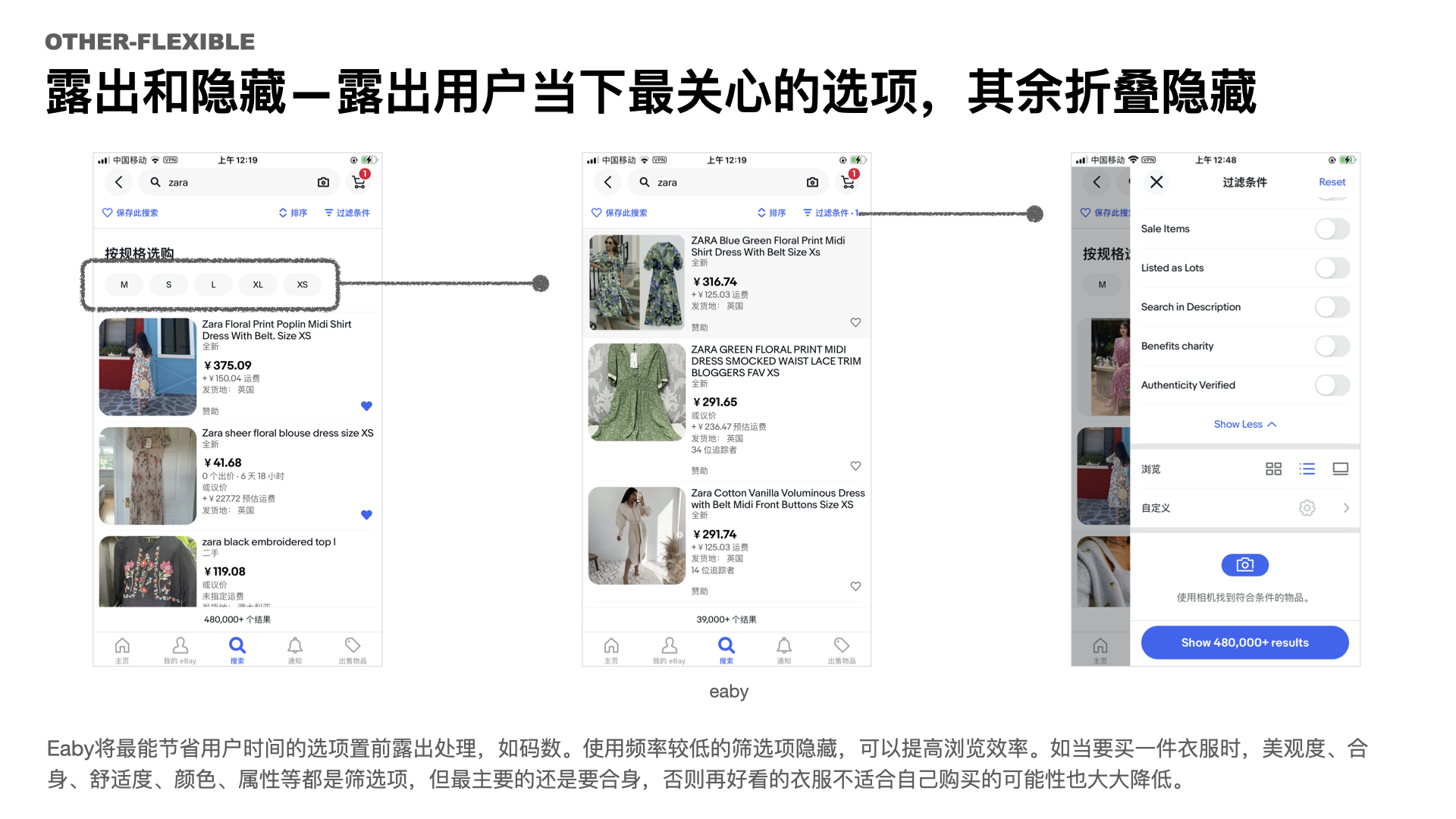Select size XL chip in left phone
Screen dimensions: 1456x819
coord(258,284)
